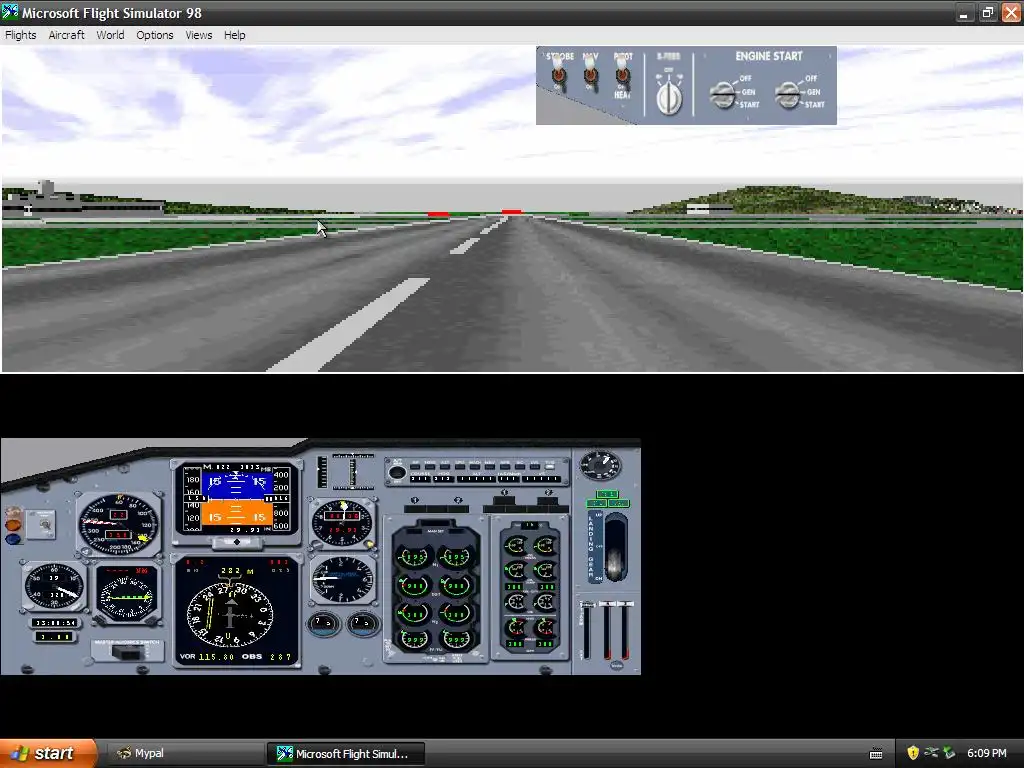Open the Options menu
The height and width of the screenshot is (768, 1024).
[155, 35]
